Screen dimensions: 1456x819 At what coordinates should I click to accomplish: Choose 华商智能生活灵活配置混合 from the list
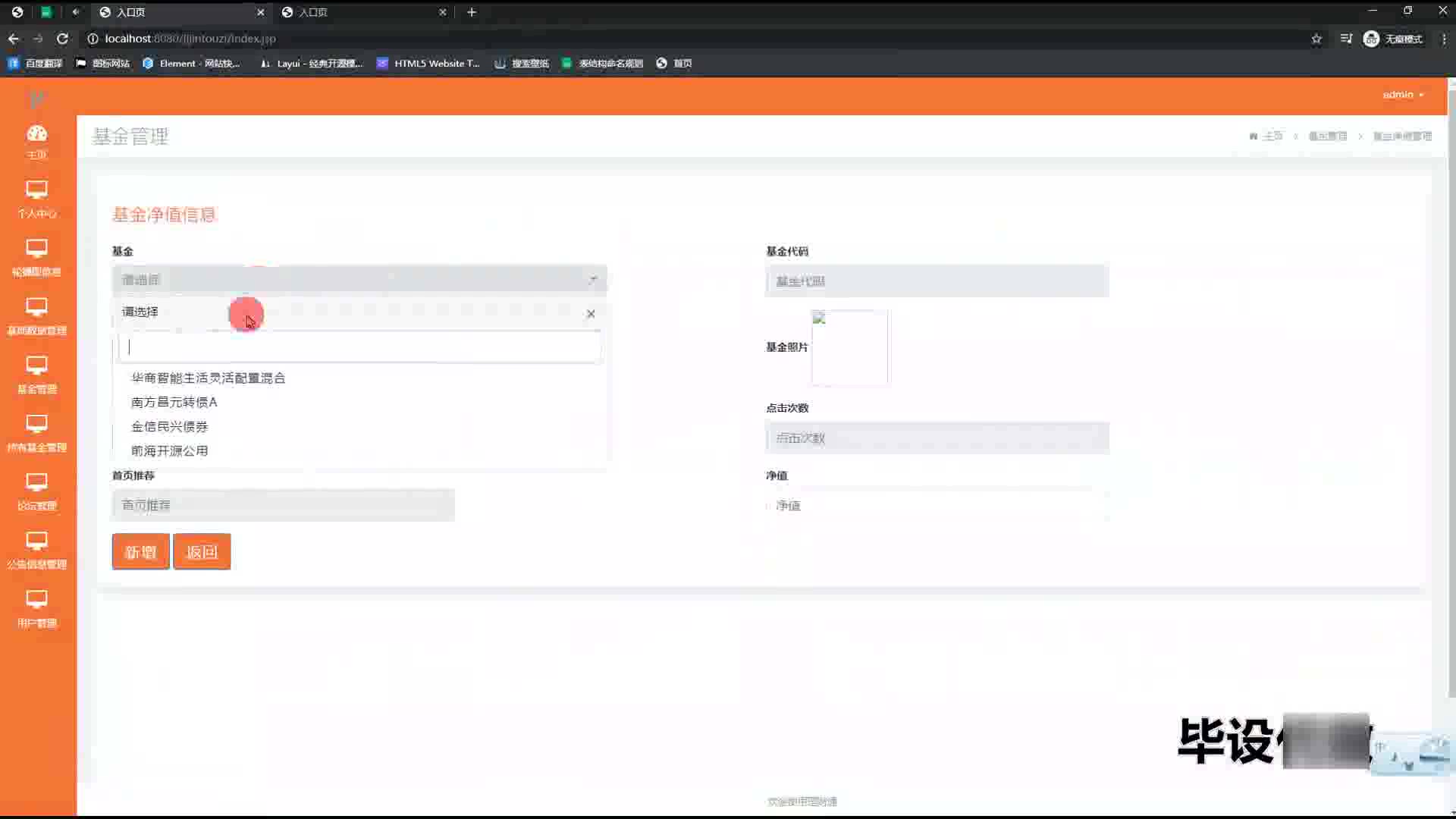tap(209, 378)
